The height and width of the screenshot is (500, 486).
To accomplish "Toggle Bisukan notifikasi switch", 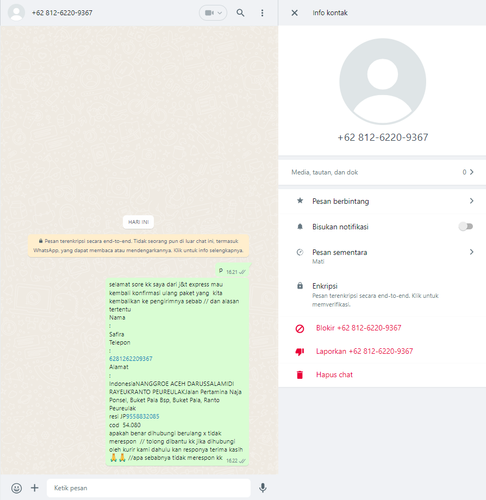I will (466, 227).
